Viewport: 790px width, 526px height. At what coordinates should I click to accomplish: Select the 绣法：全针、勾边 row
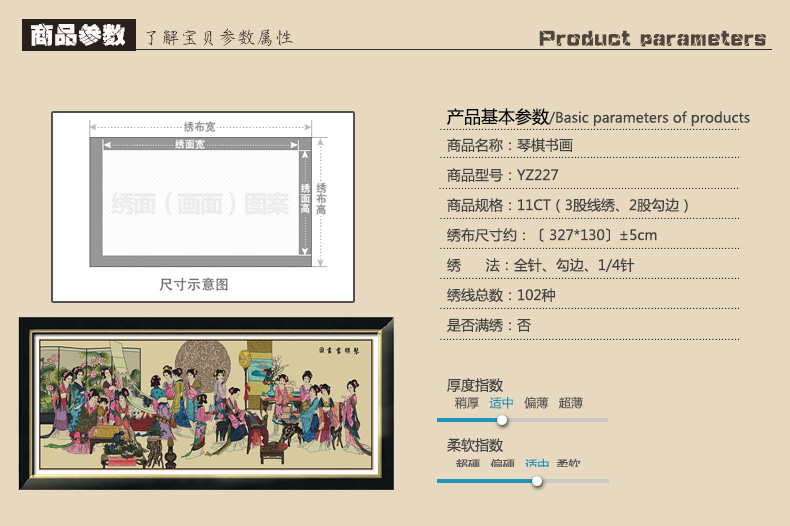[x=540, y=265]
